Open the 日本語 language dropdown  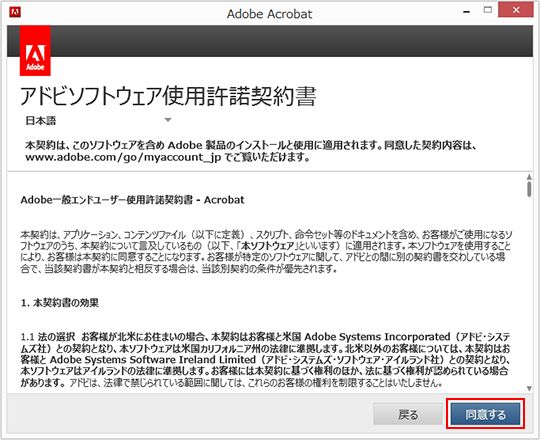coord(98,121)
